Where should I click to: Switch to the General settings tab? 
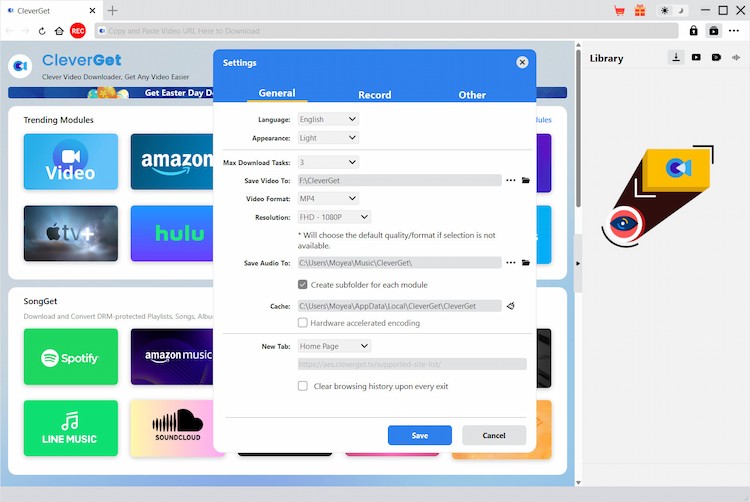(x=277, y=93)
